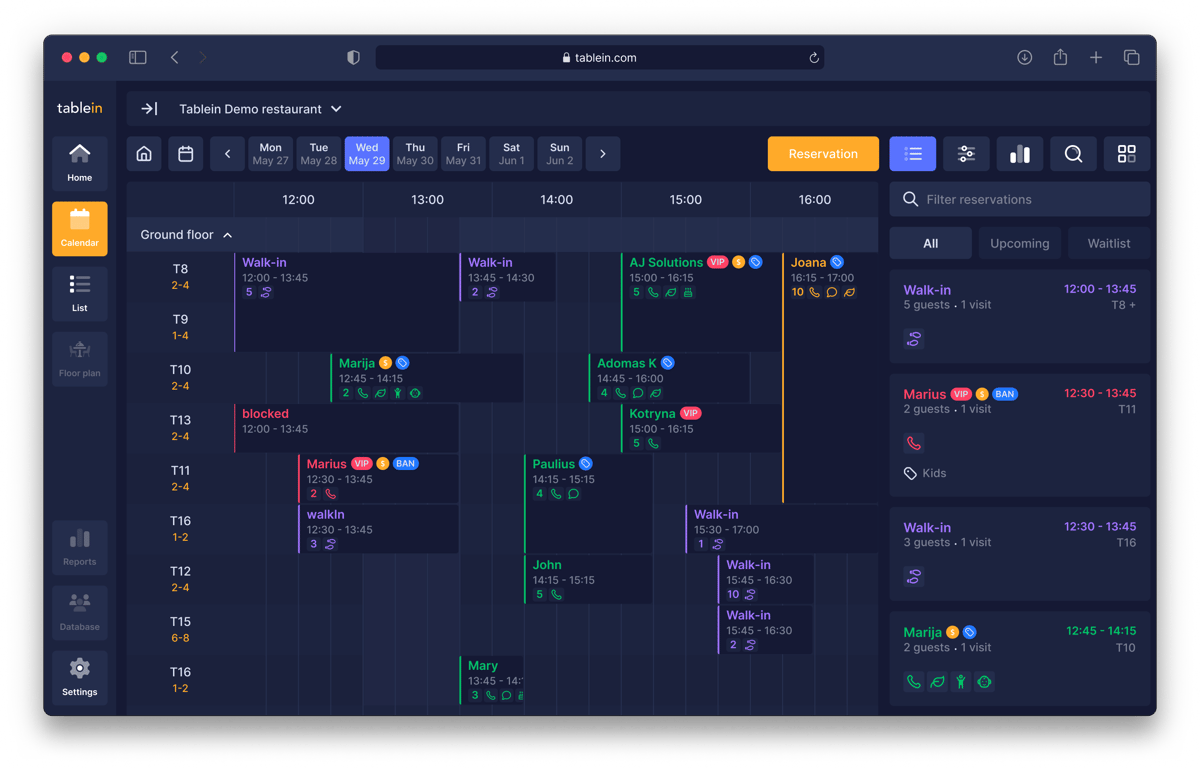Show the reservations list panel
This screenshot has width=1200, height=768.
913,154
